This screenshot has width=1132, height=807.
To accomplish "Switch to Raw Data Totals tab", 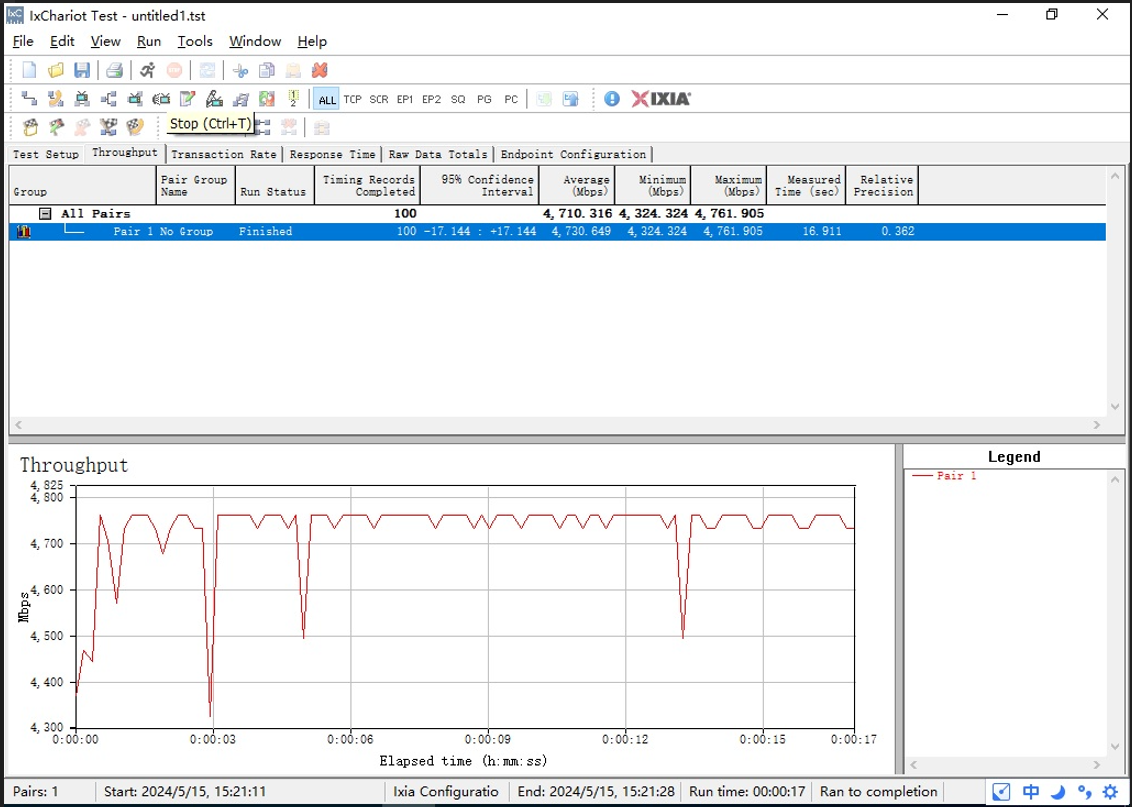I will point(438,154).
